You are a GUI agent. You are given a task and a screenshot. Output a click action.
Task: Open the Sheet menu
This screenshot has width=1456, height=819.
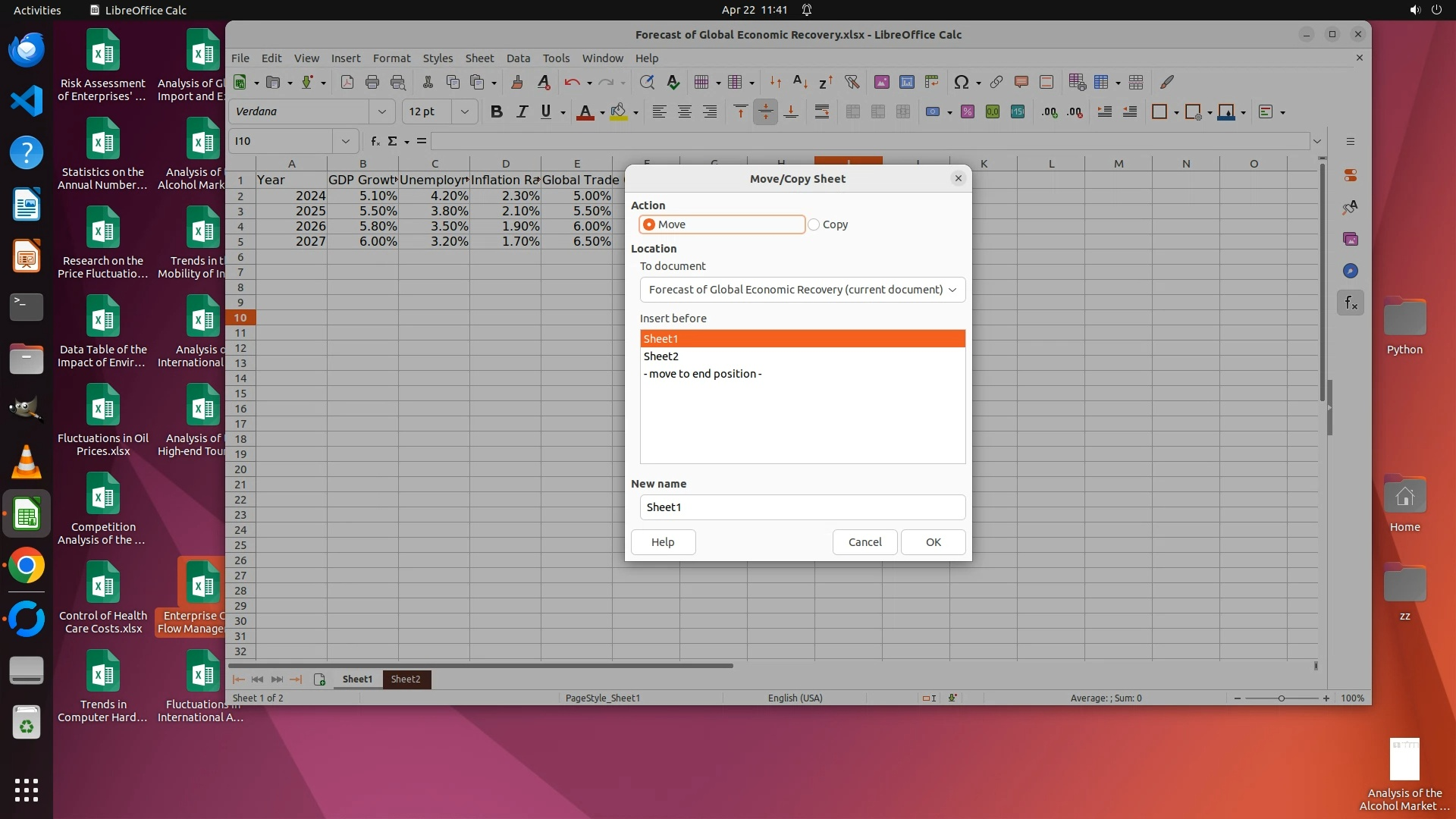tap(479, 58)
